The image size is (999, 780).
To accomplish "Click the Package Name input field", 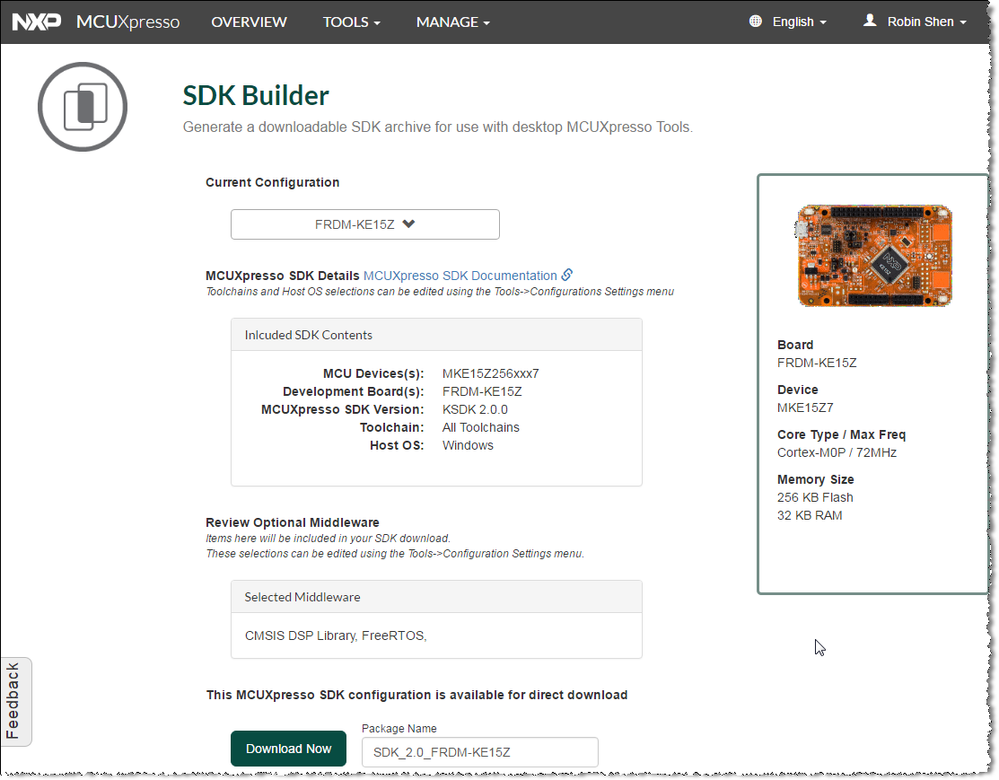I will pyautogui.click(x=480, y=753).
